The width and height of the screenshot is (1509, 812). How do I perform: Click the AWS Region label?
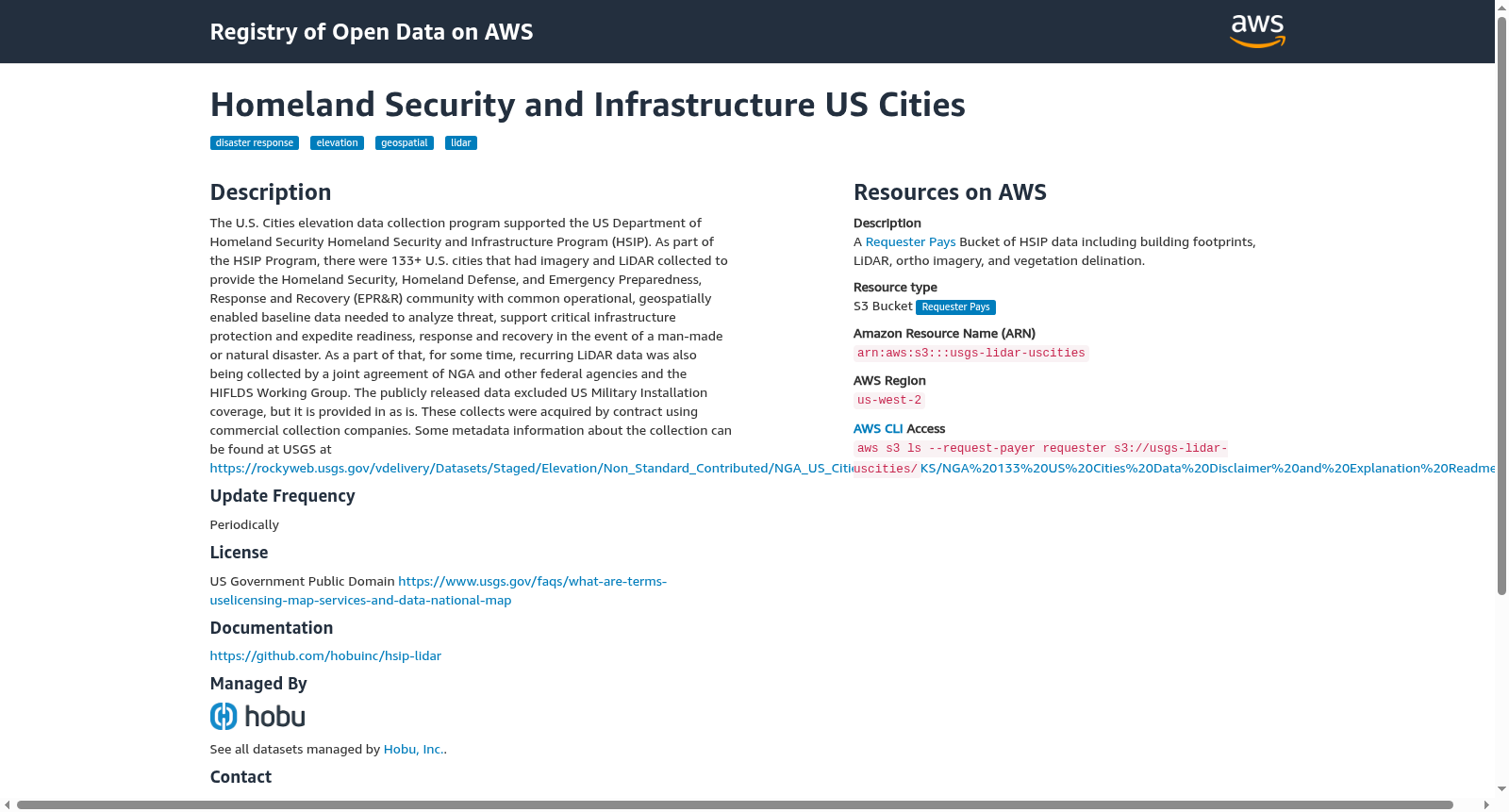click(889, 381)
